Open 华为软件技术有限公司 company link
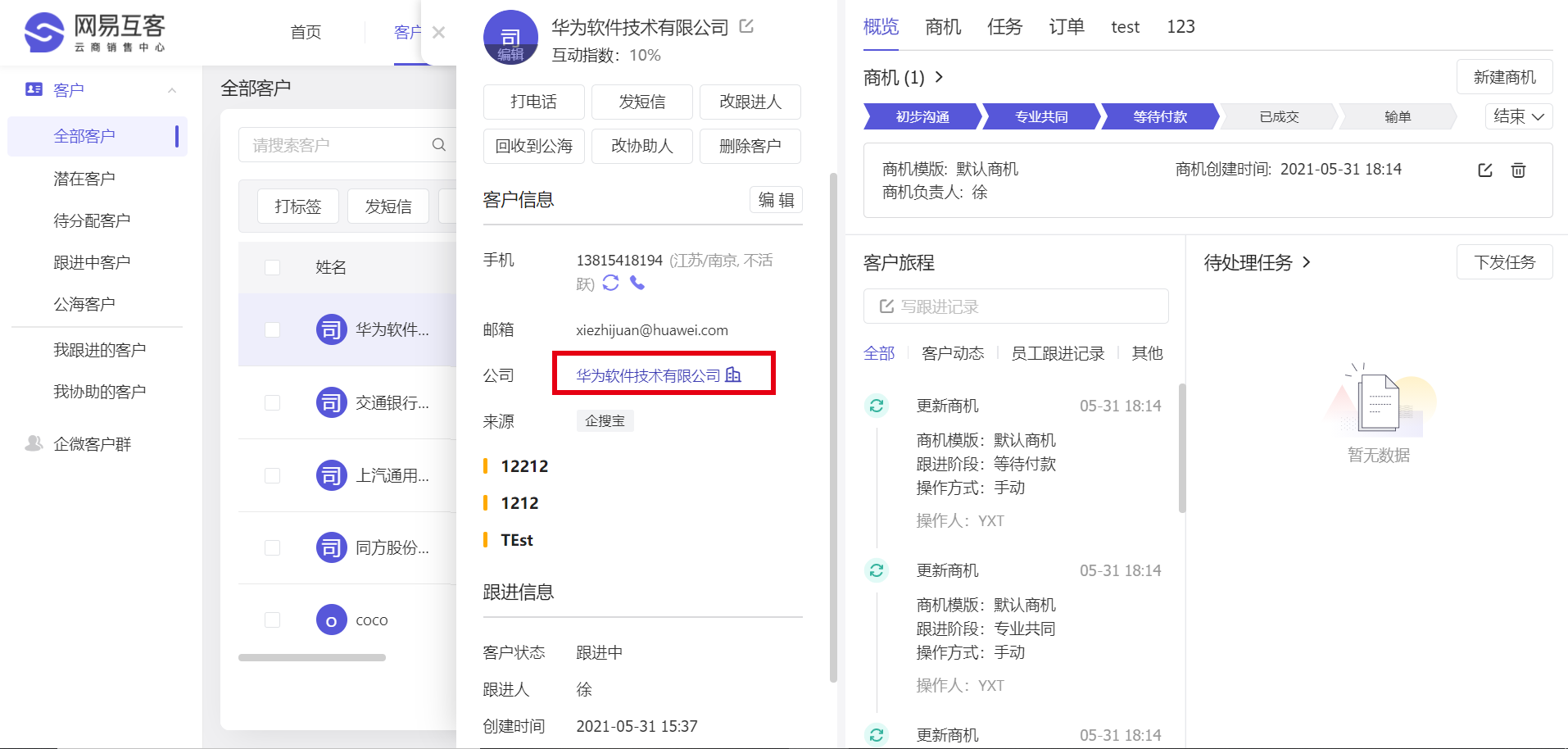This screenshot has height=749, width=1568. (x=647, y=375)
